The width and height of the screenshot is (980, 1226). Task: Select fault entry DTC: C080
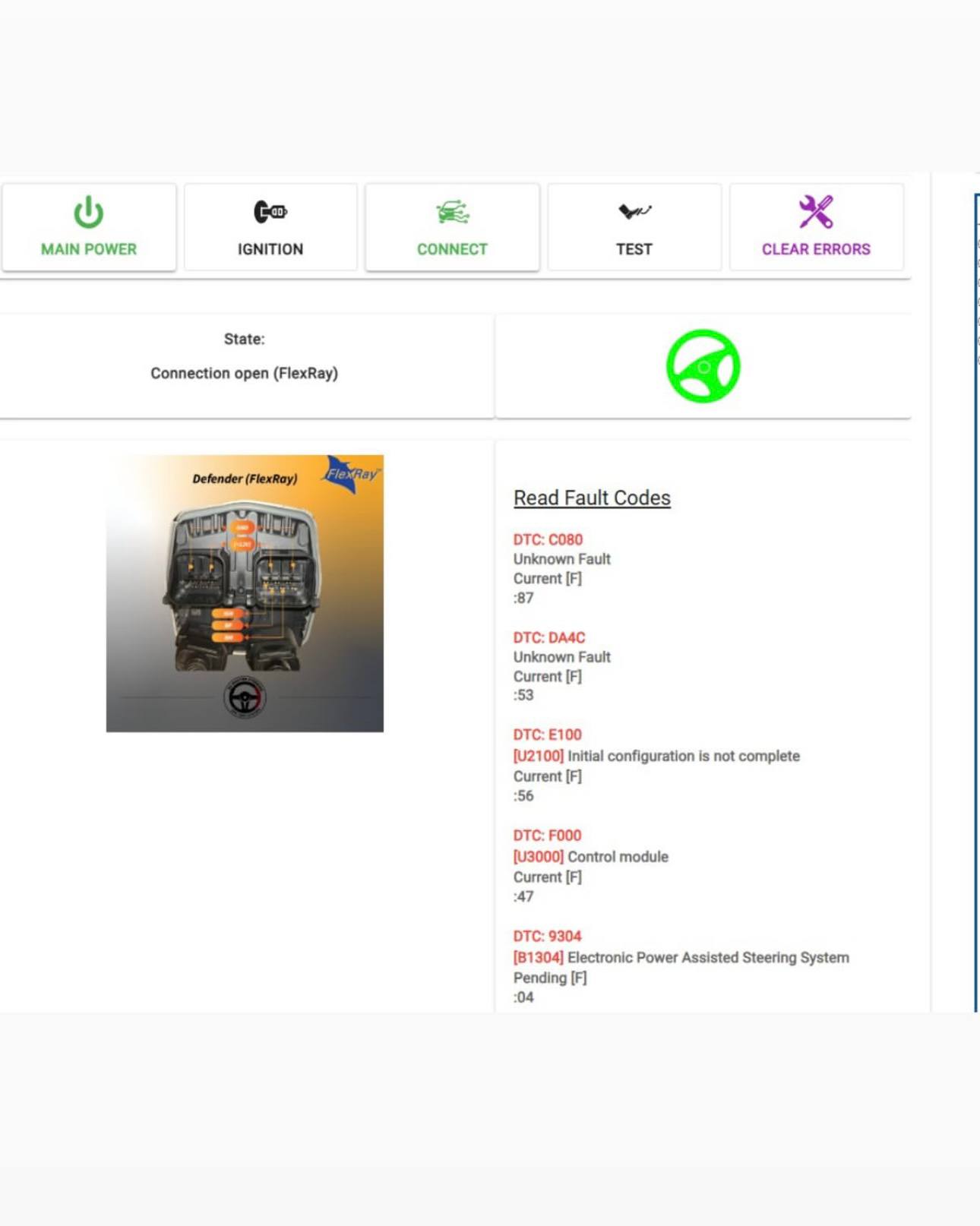coord(548,539)
